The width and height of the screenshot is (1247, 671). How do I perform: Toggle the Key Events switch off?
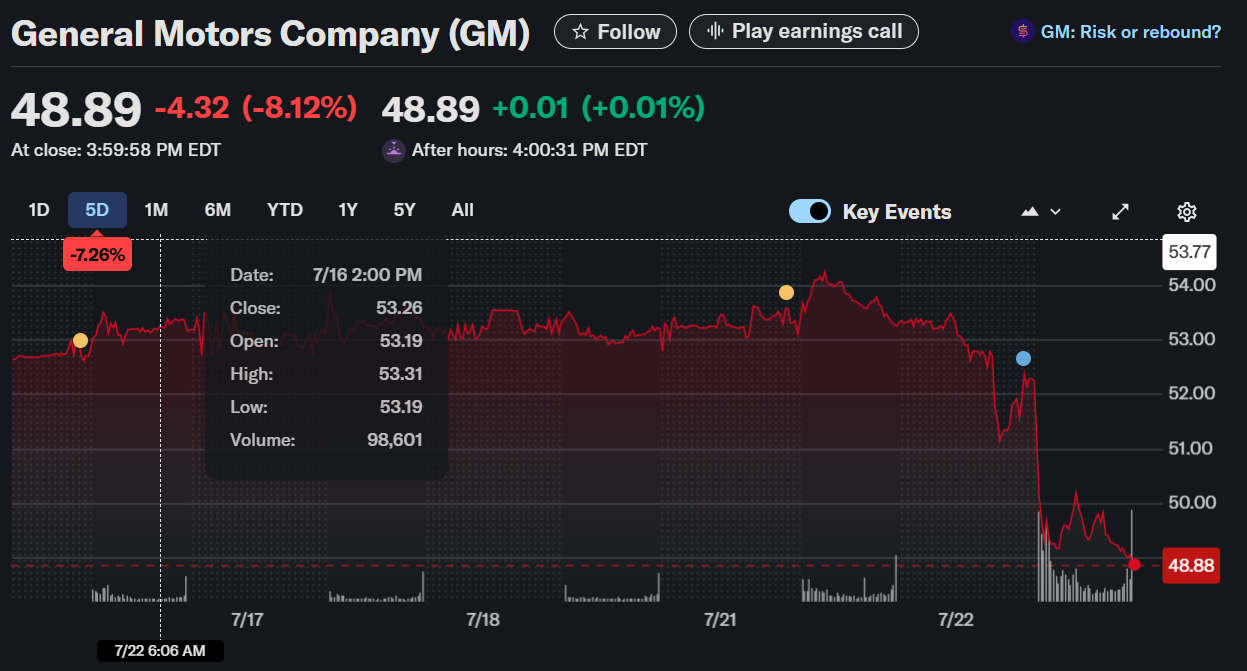tap(810, 211)
